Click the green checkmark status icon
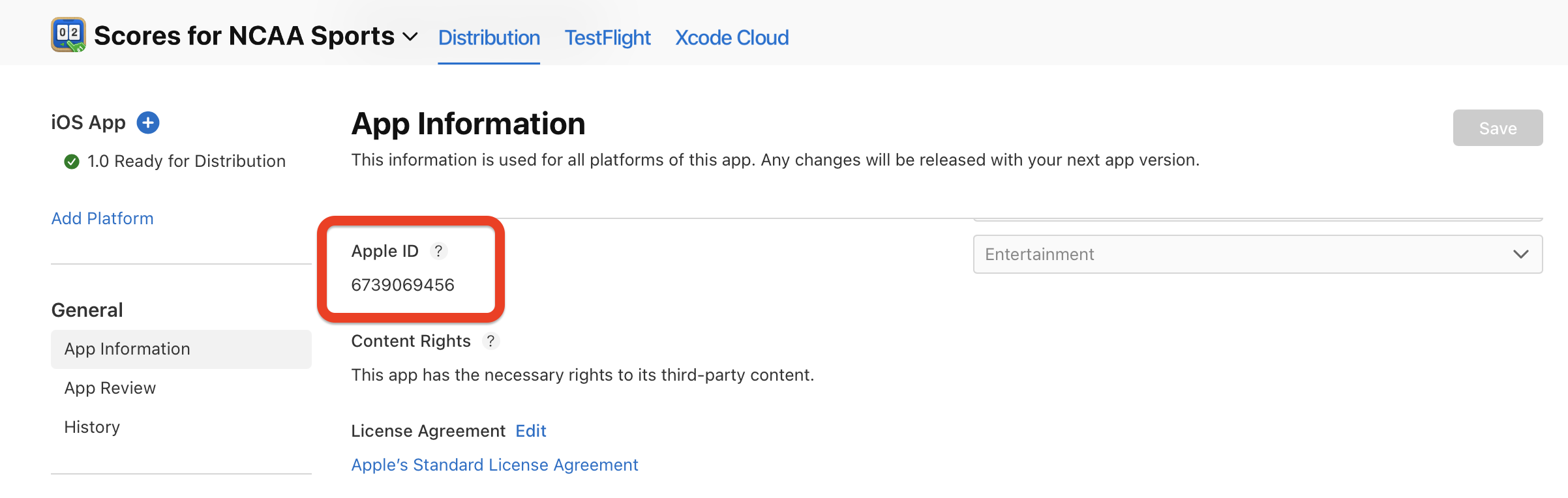The height and width of the screenshot is (498, 1568). tap(72, 162)
